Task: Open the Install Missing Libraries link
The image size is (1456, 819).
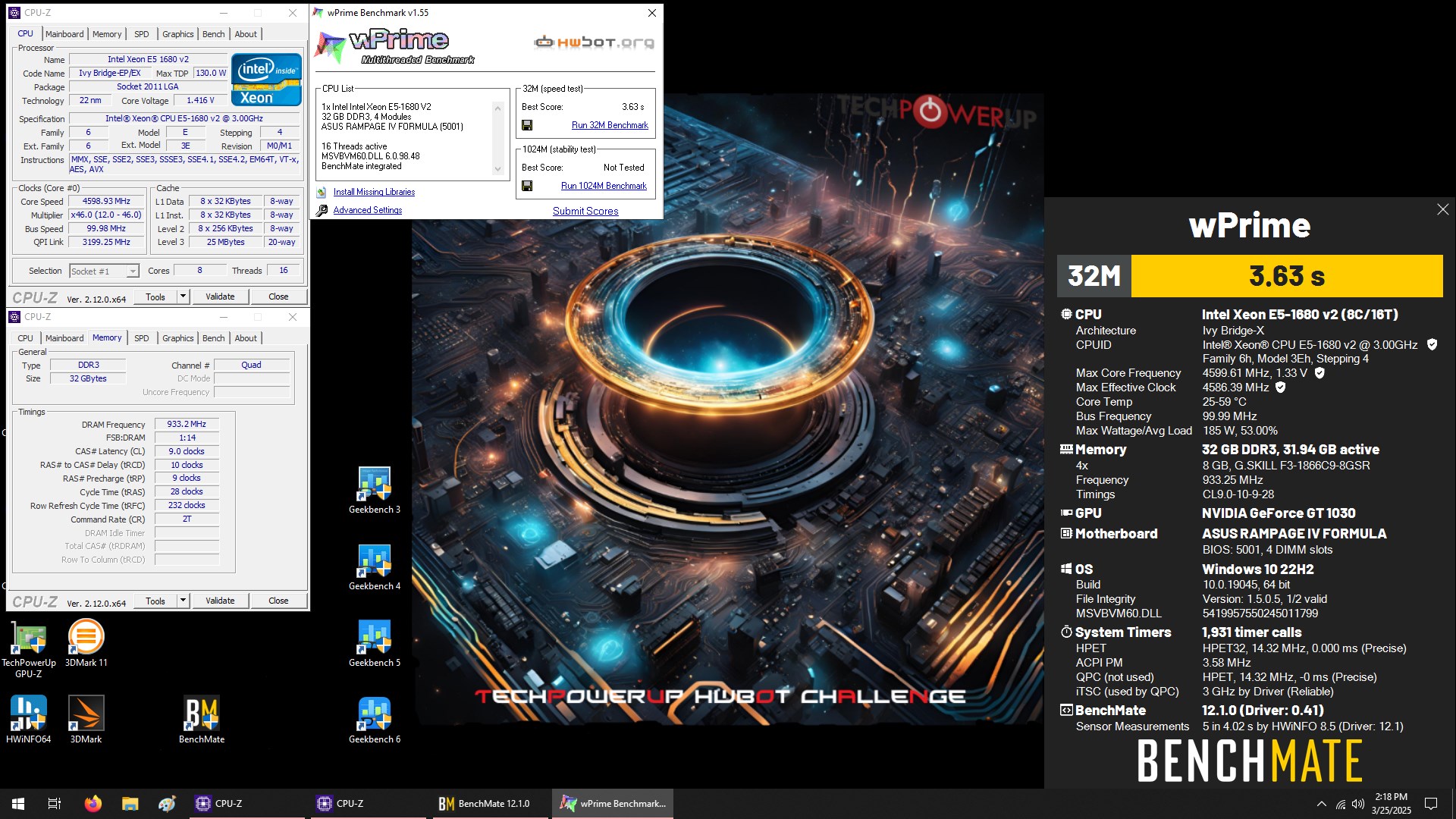Action: 374,192
